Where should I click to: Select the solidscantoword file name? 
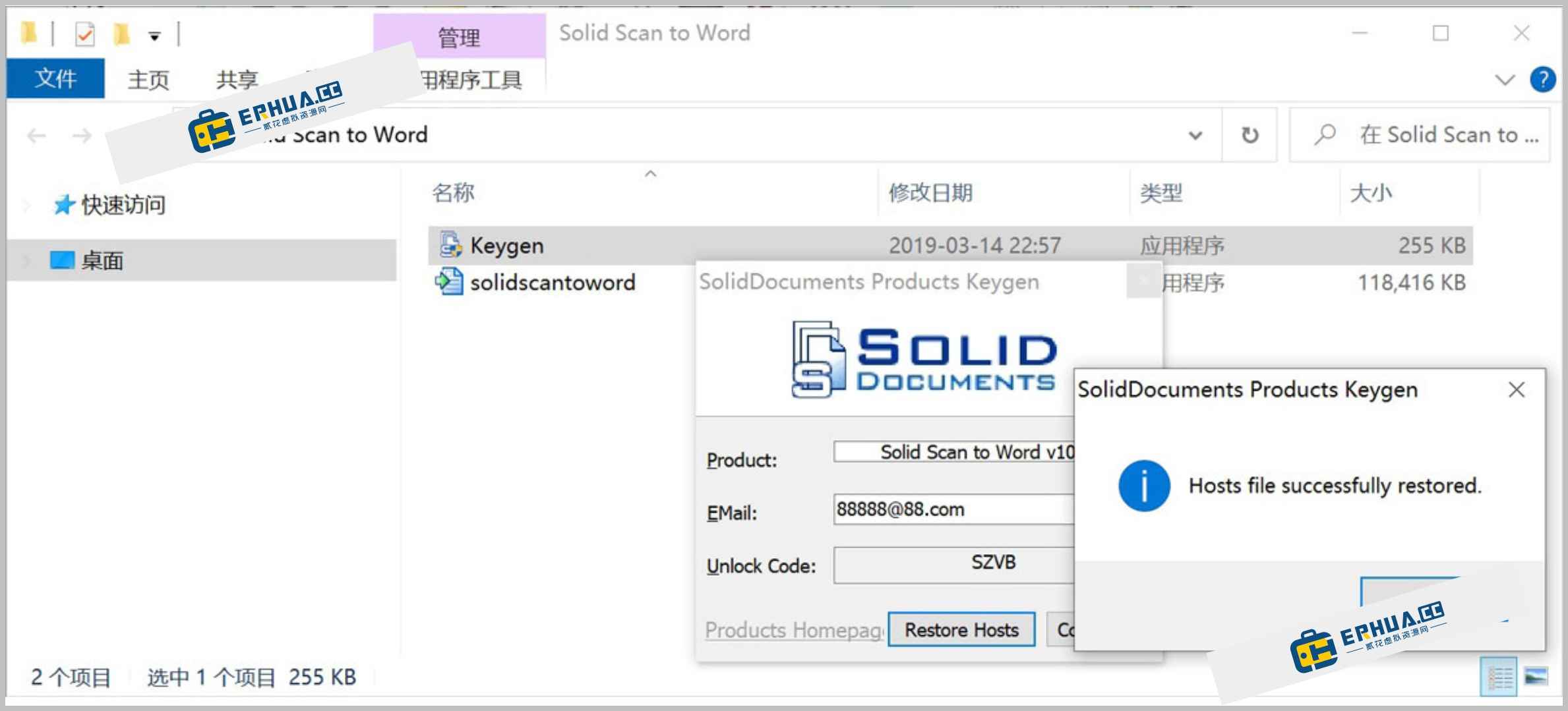[x=553, y=283]
